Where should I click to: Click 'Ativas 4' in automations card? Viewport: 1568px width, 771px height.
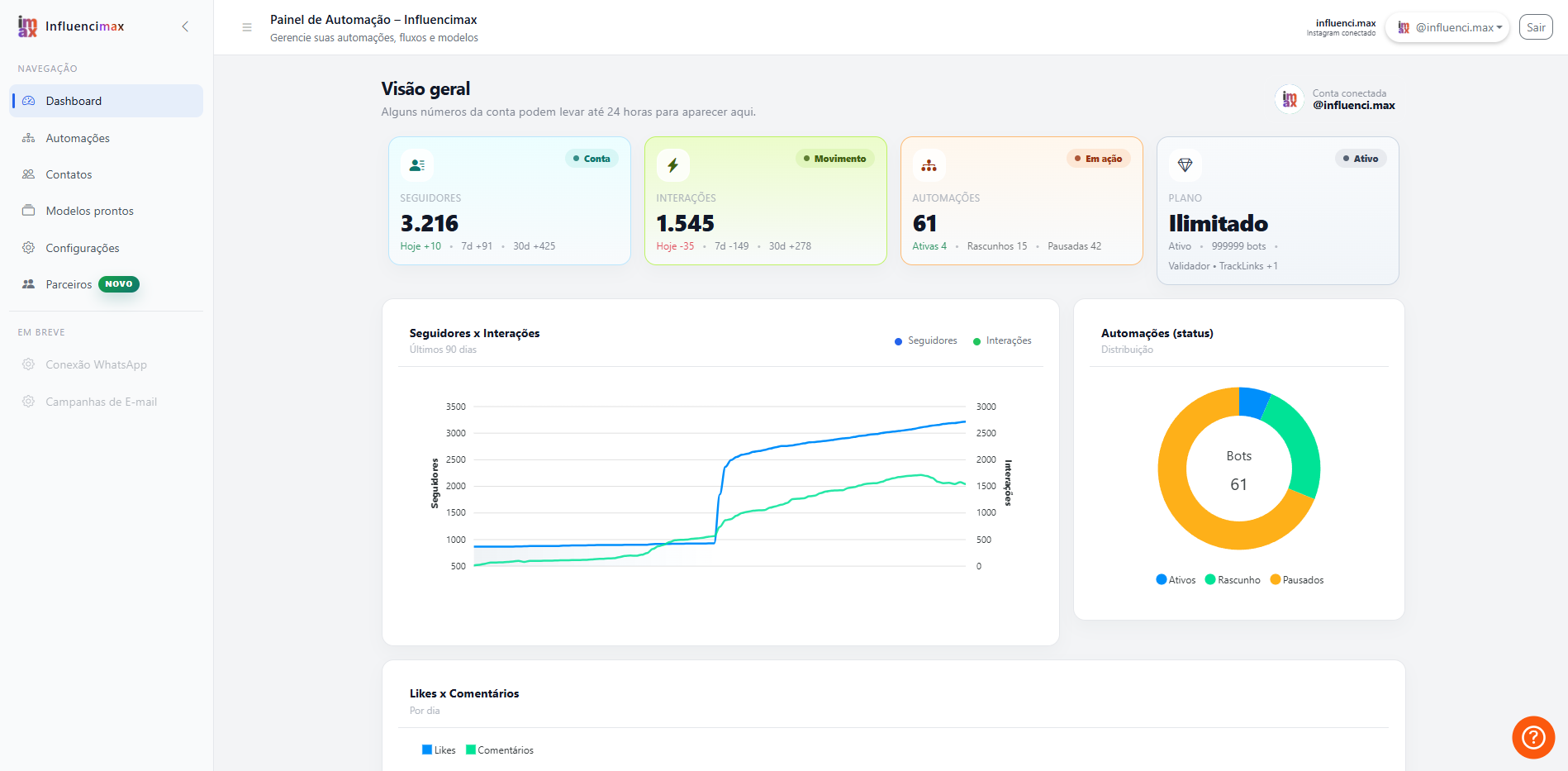point(929,246)
